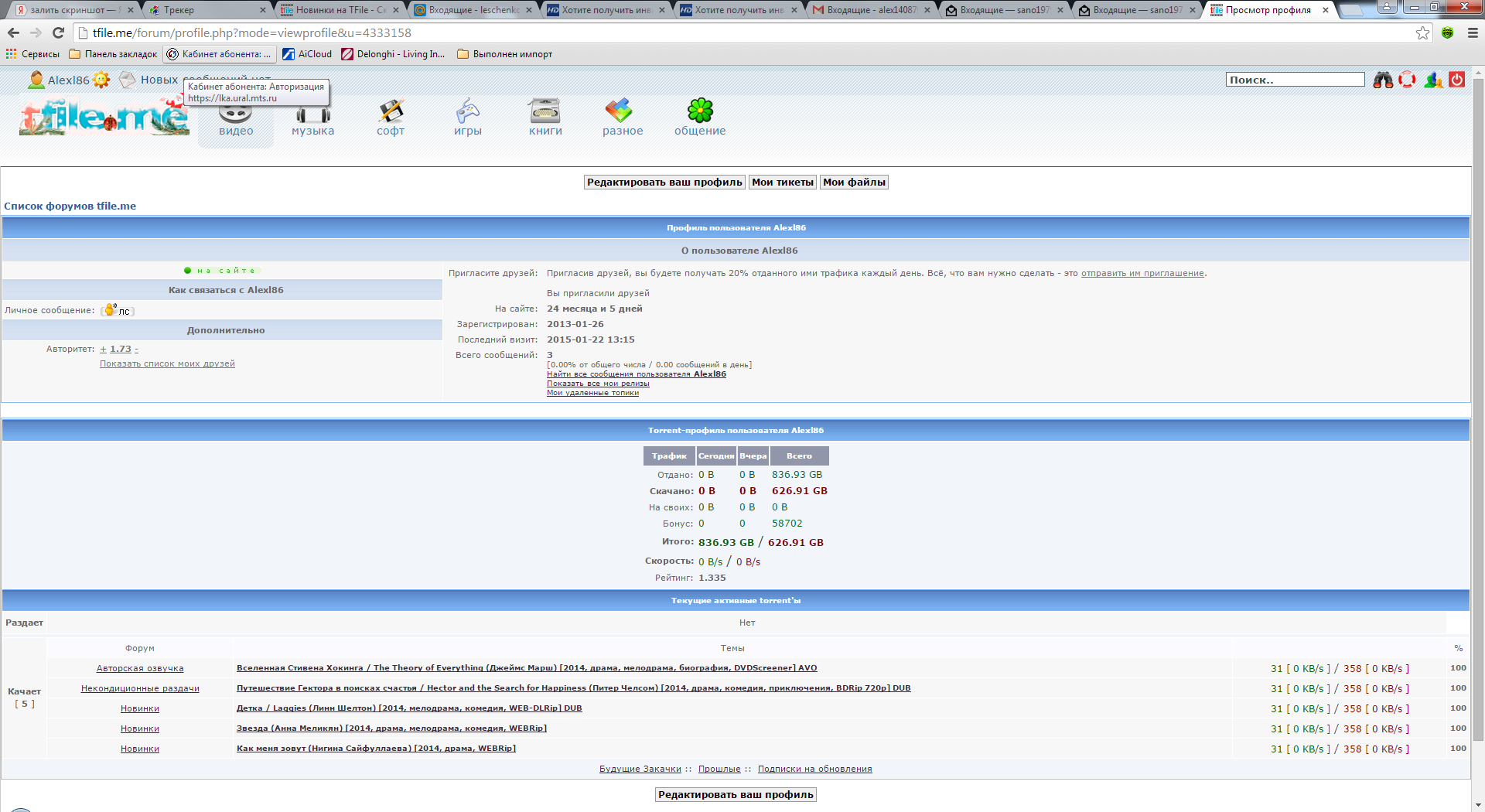Click inside the Поиск search field
Screen dimensions: 1485x812
click(1295, 80)
